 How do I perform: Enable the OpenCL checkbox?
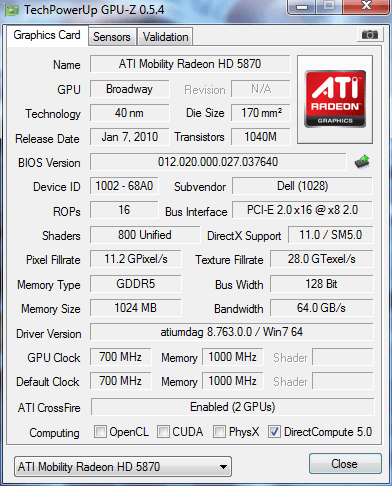point(100,431)
